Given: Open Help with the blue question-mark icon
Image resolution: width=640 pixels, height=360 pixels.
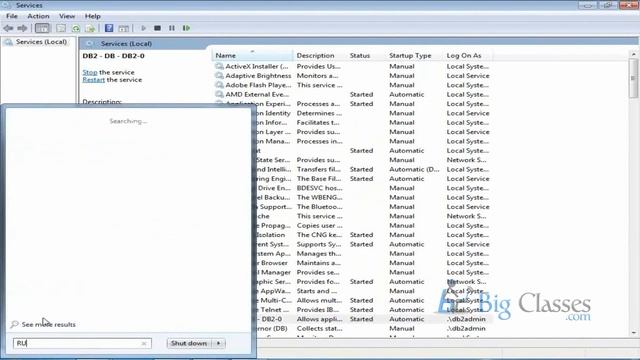Looking at the screenshot, I should click(109, 28).
